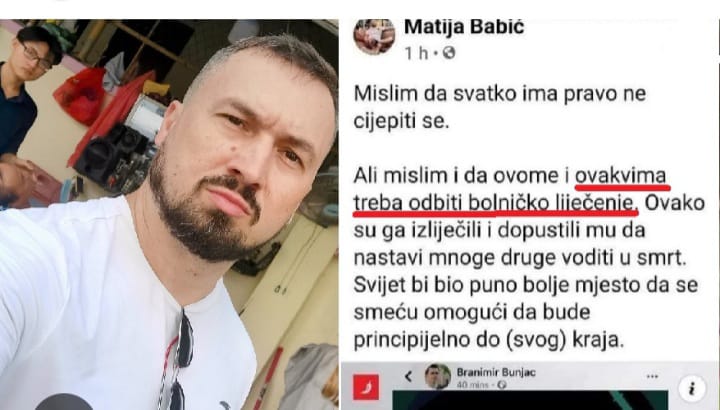This screenshot has height=410, width=720.
Task: Click the globe icon next to 40 mins
Action: [502, 385]
